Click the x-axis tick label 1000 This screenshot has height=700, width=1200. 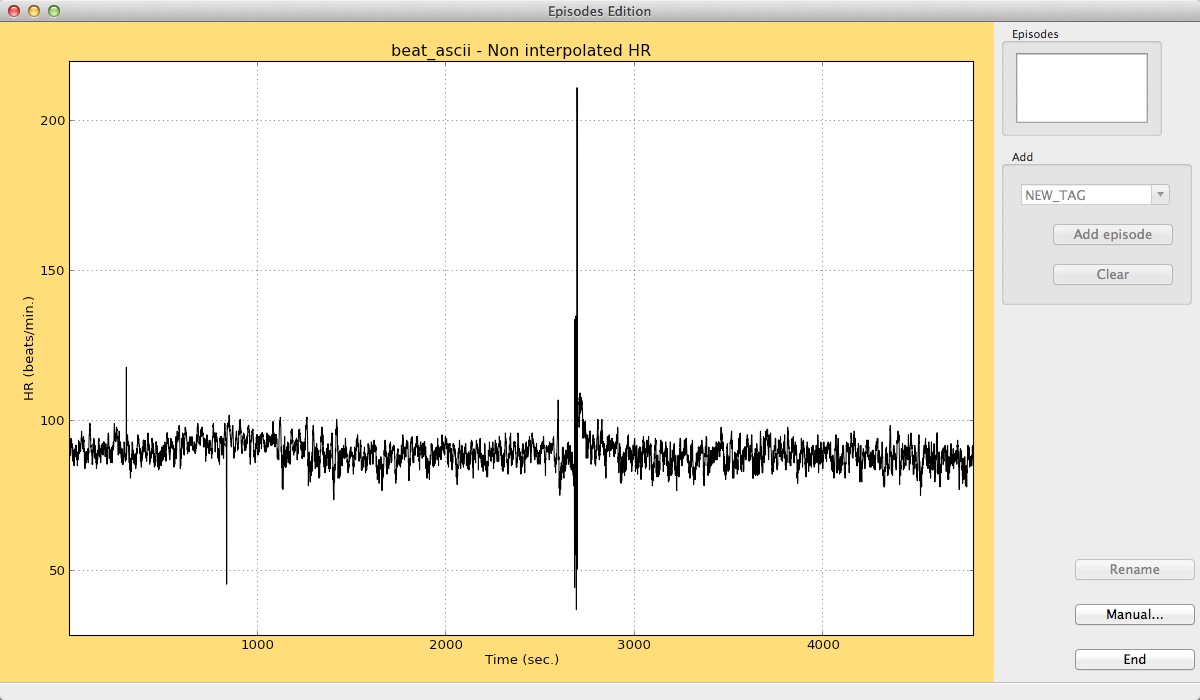(257, 645)
